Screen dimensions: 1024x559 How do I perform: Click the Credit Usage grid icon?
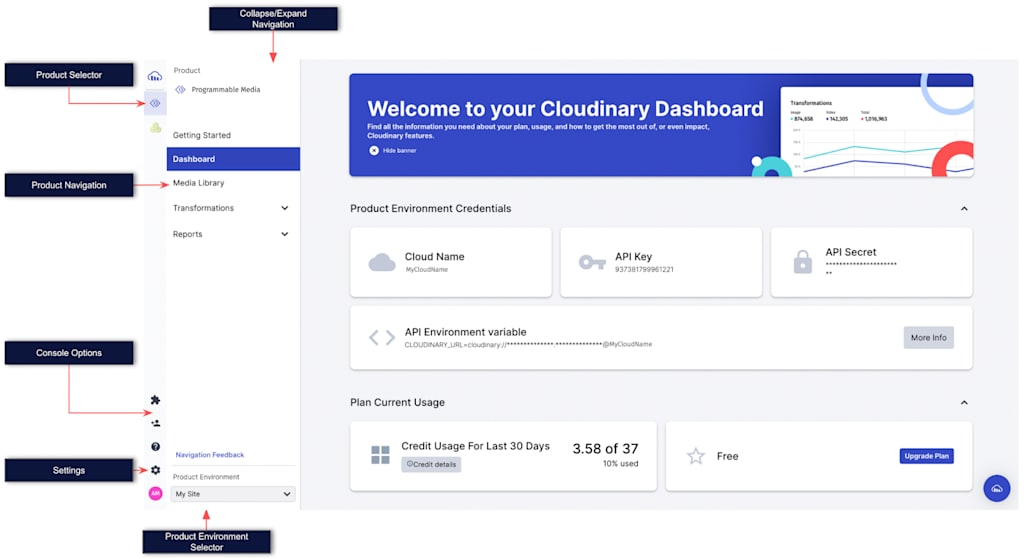click(380, 455)
